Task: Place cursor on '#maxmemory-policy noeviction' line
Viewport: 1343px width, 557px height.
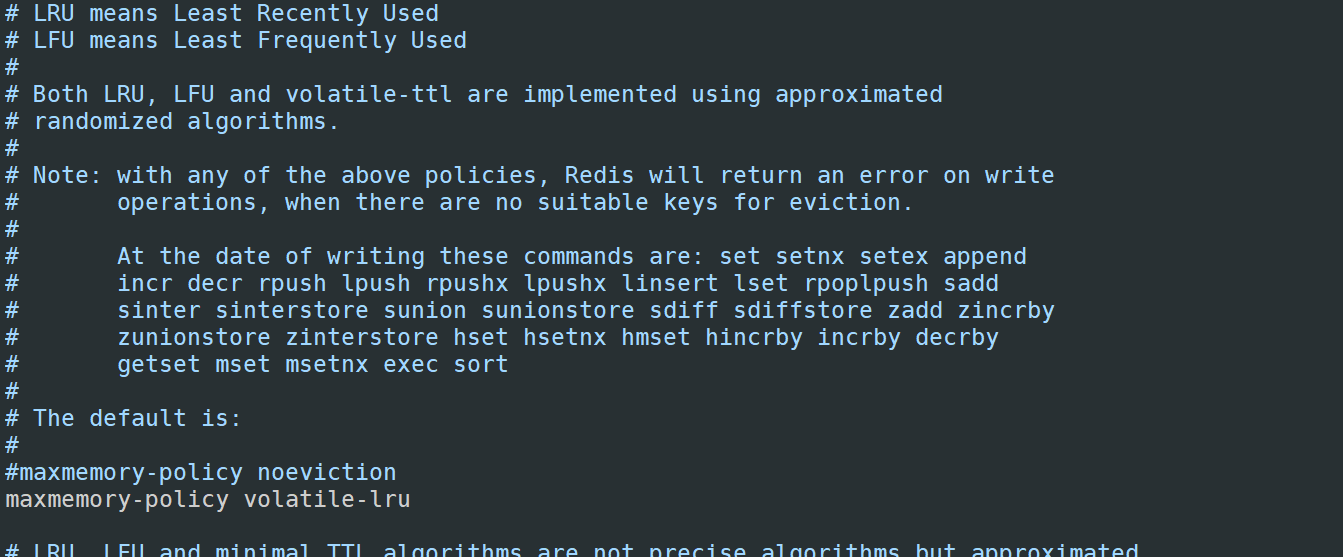Action: click(x=201, y=472)
